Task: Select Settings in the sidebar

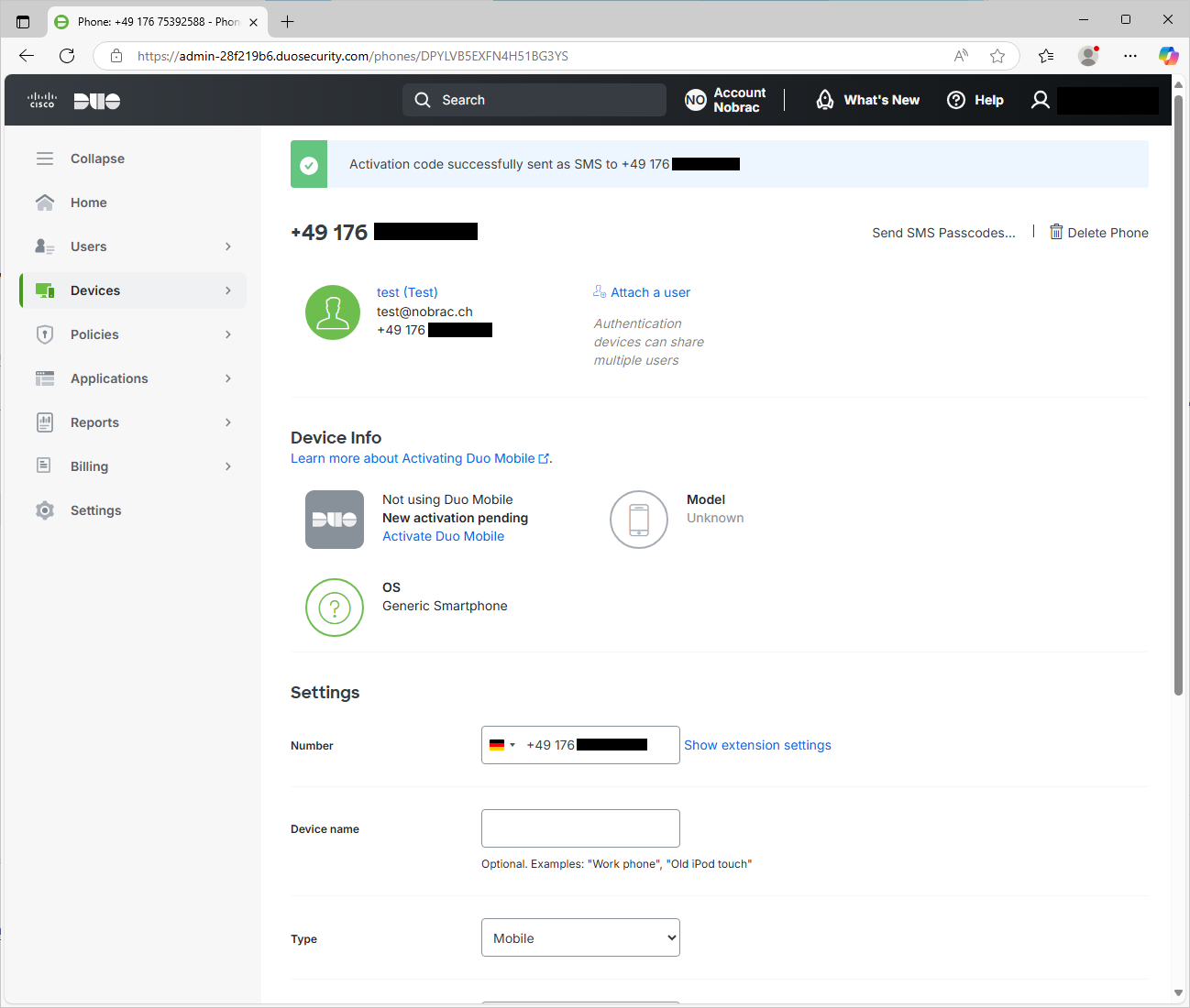Action: (x=95, y=510)
